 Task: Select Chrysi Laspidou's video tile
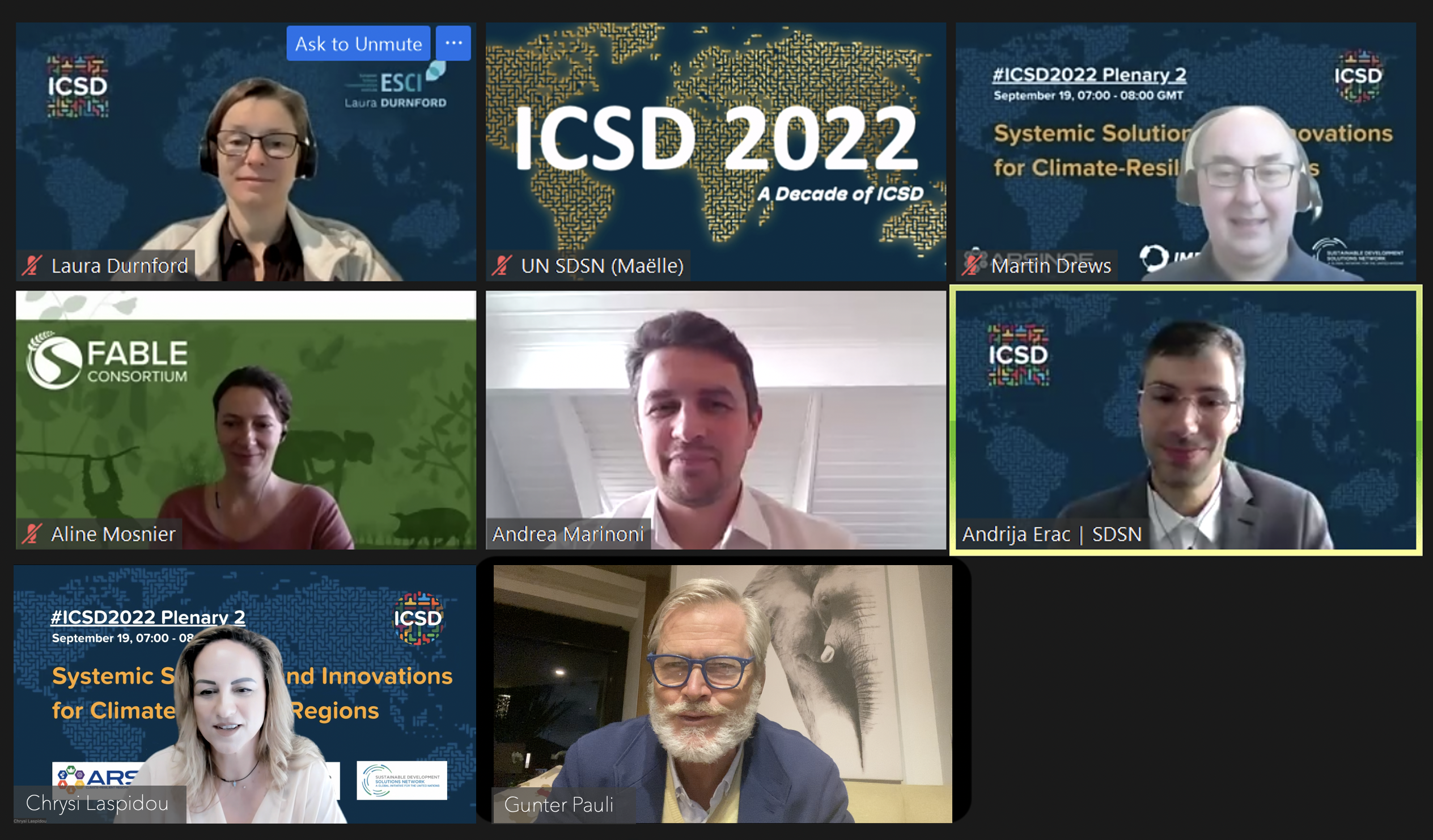244,694
